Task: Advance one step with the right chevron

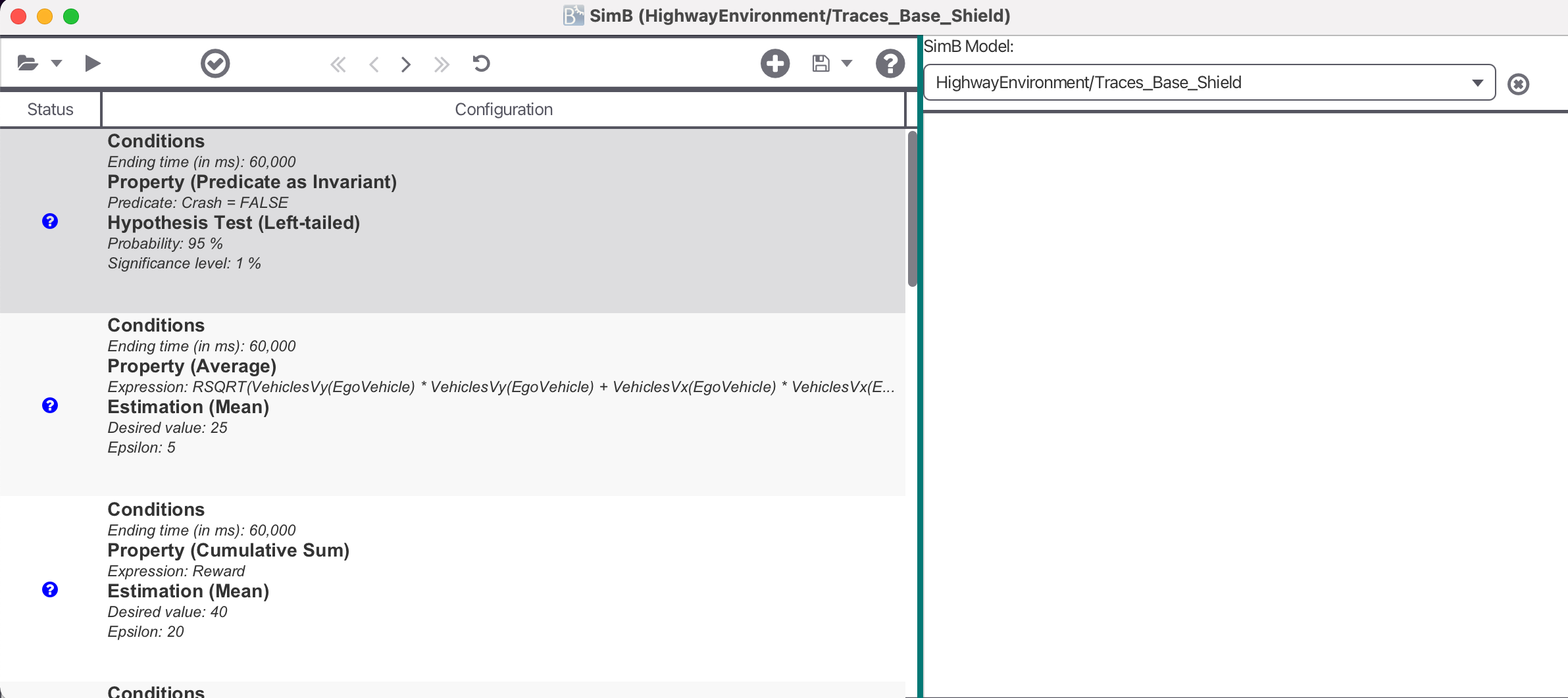Action: [x=406, y=64]
